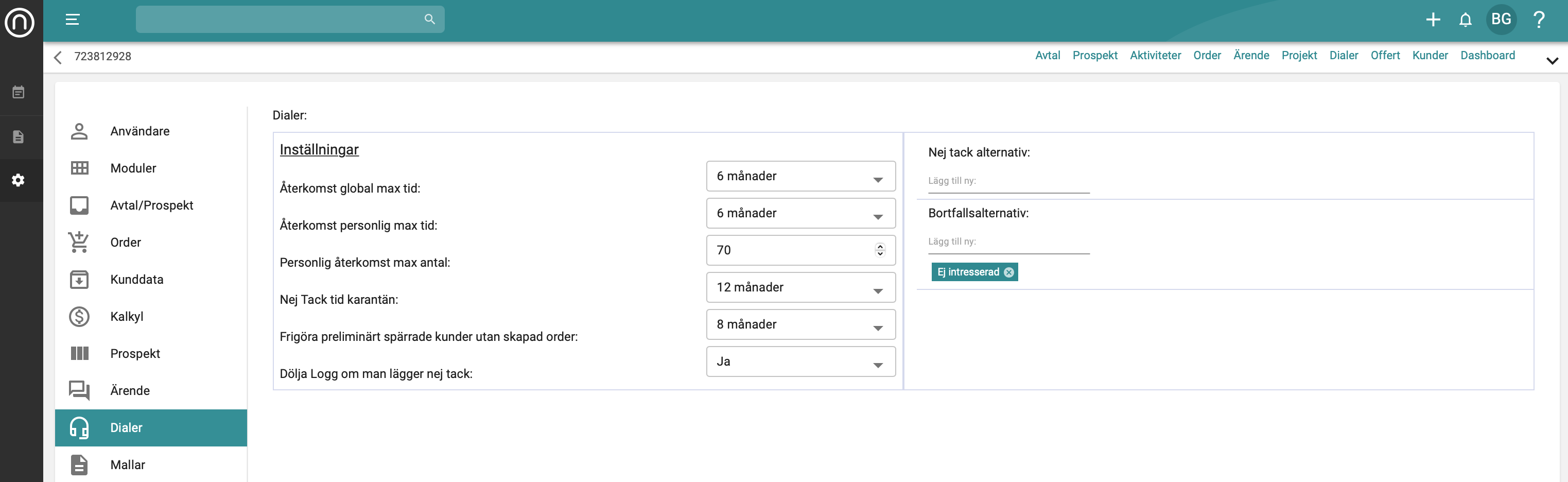Open Dölja Logg dropdown showing Ja
The width and height of the screenshot is (1568, 482).
coord(800,362)
